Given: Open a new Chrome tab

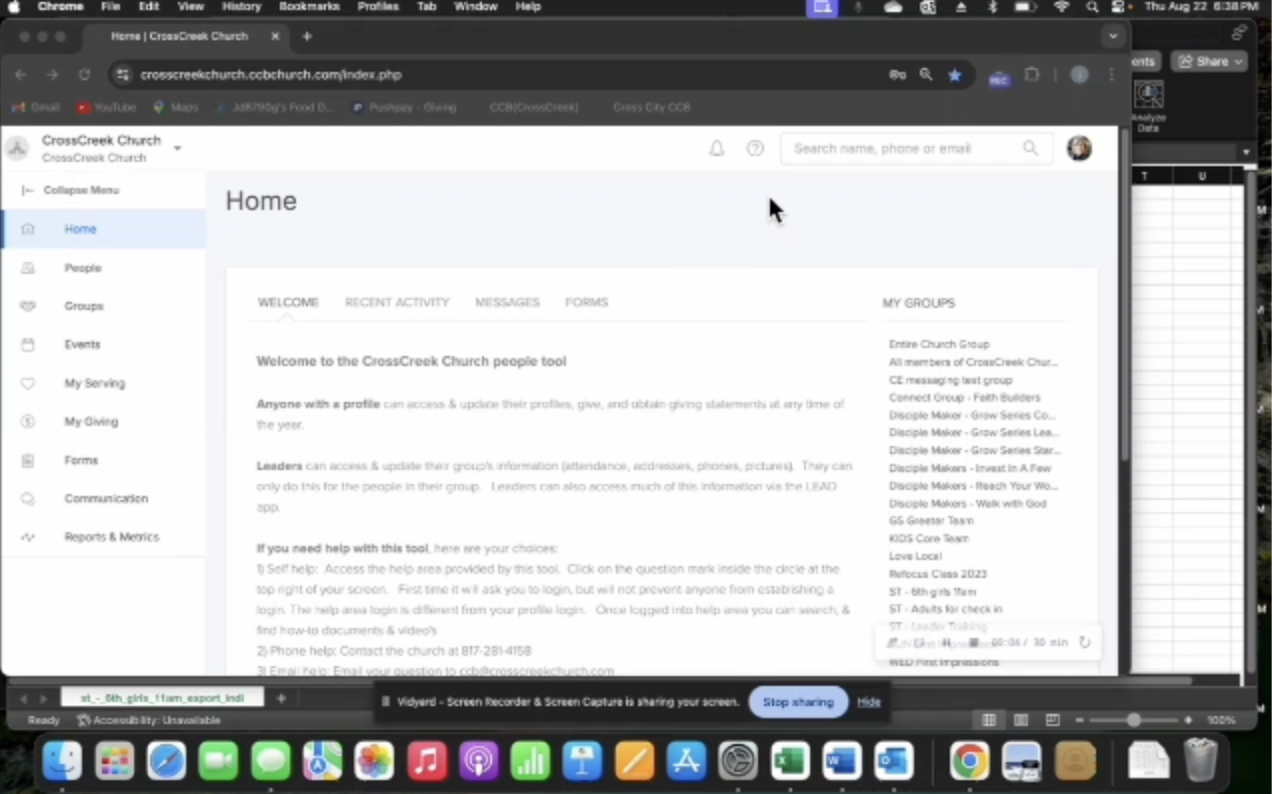Looking at the screenshot, I should [x=307, y=36].
